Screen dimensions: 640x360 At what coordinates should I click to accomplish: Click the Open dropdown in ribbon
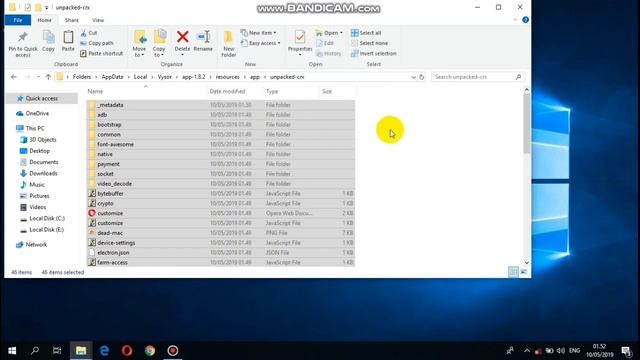click(329, 33)
